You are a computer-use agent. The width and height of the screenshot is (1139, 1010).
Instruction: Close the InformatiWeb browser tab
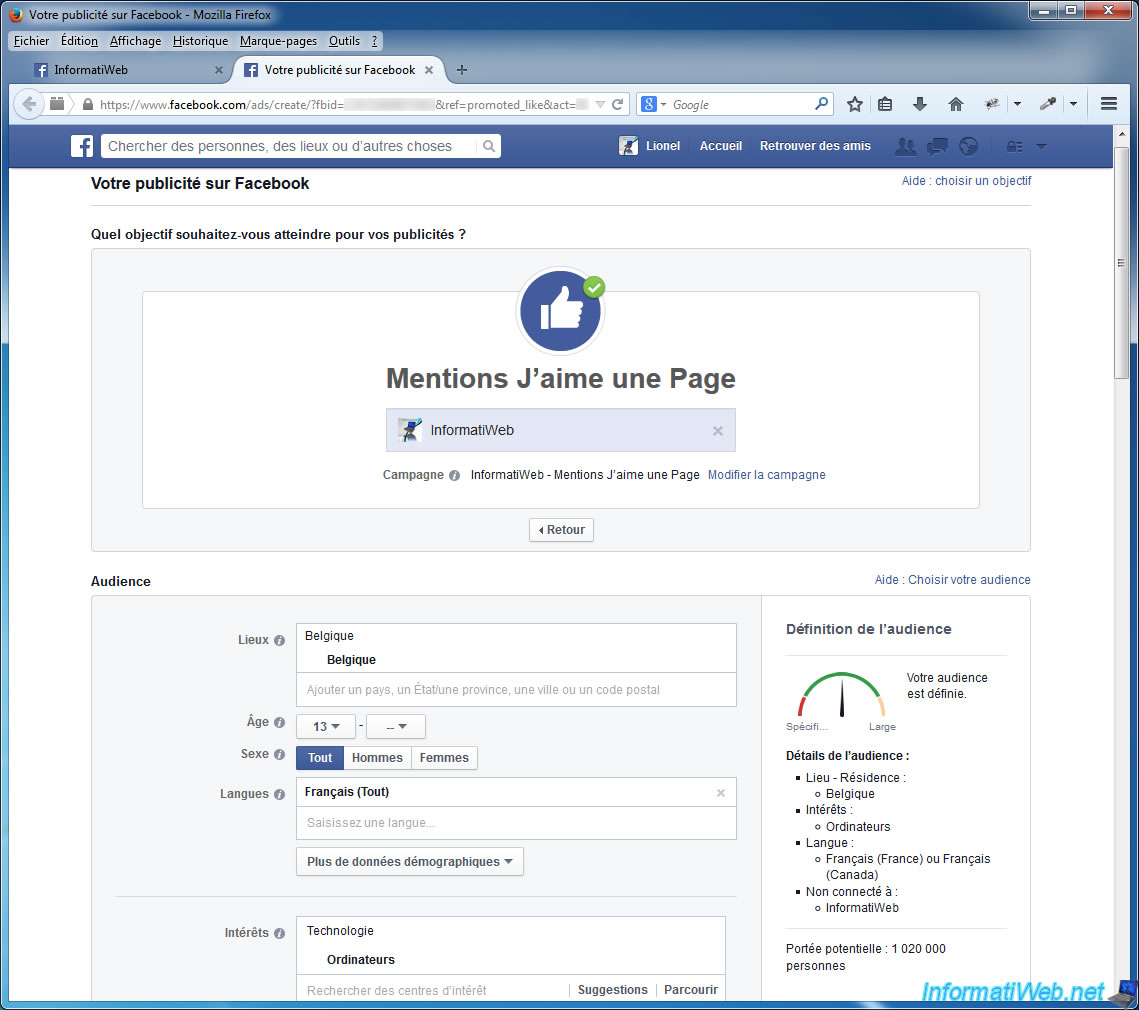tap(219, 70)
